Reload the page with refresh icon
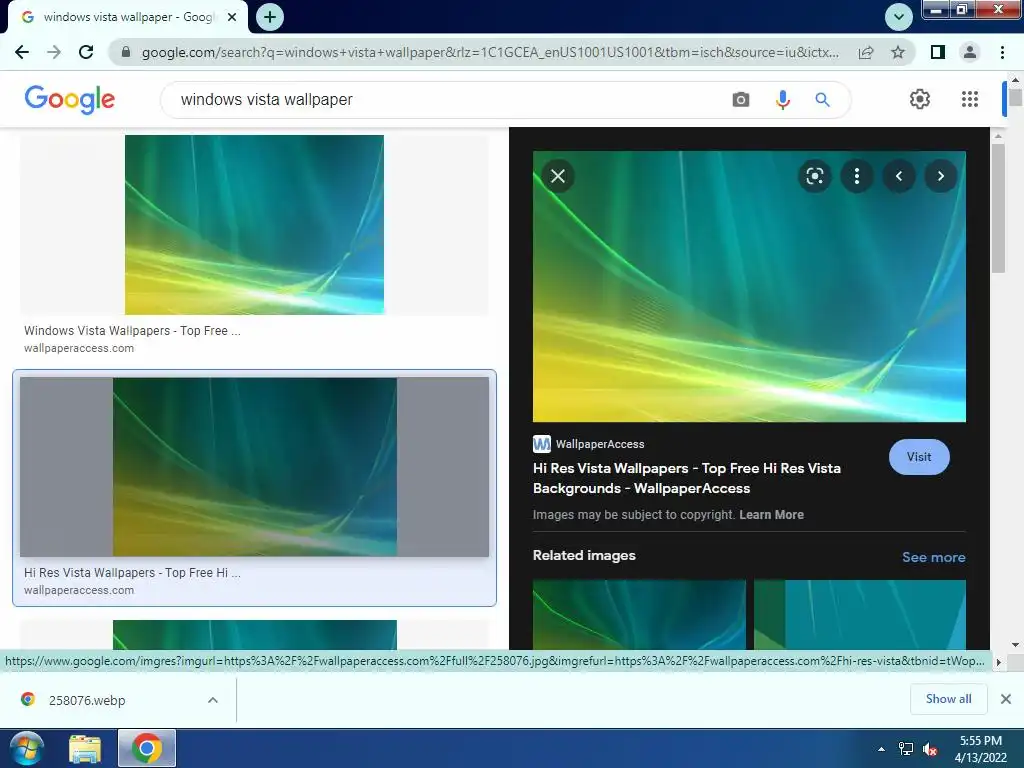Viewport: 1024px width, 768px height. point(86,52)
